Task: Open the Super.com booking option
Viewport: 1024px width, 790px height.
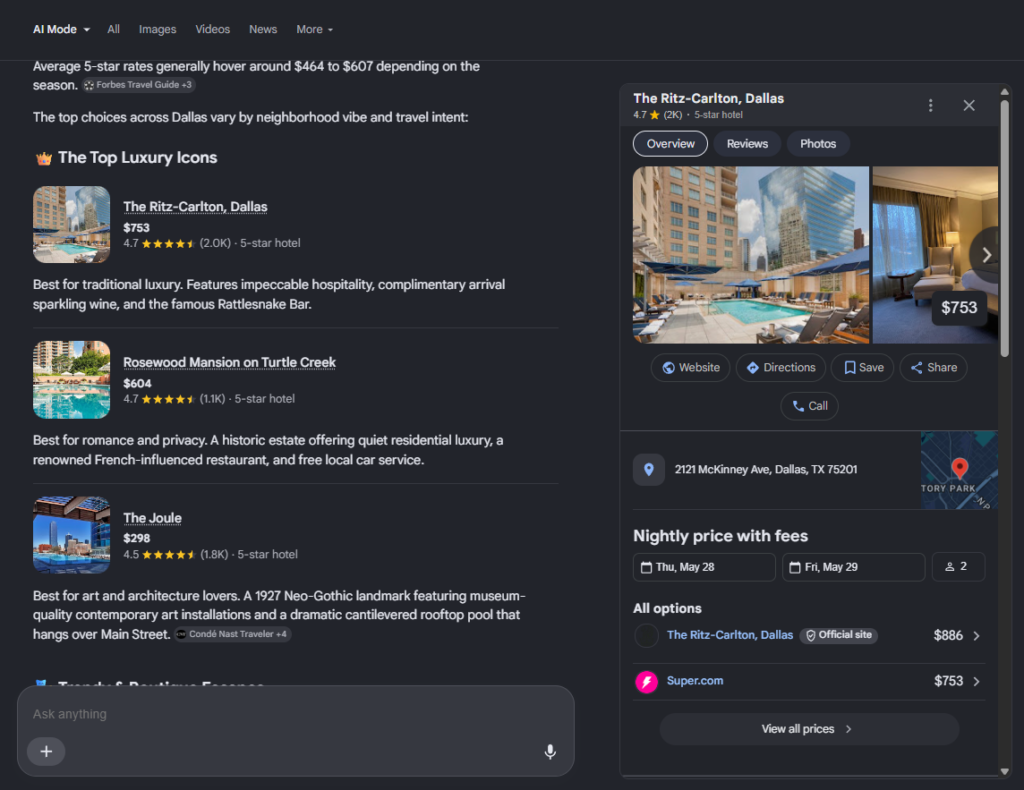Action: [695, 680]
